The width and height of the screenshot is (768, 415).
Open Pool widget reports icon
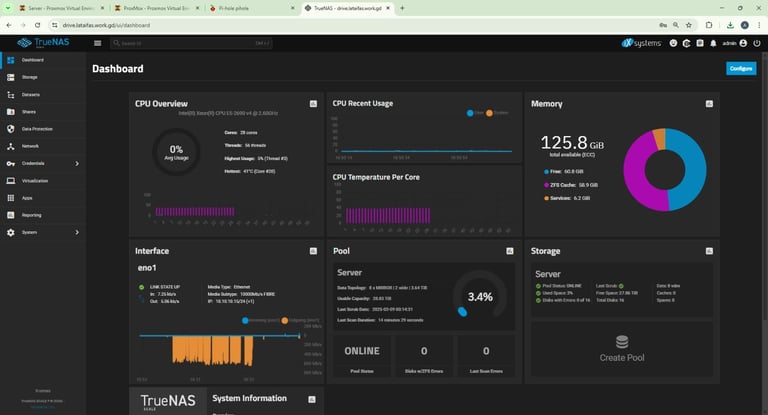510,251
